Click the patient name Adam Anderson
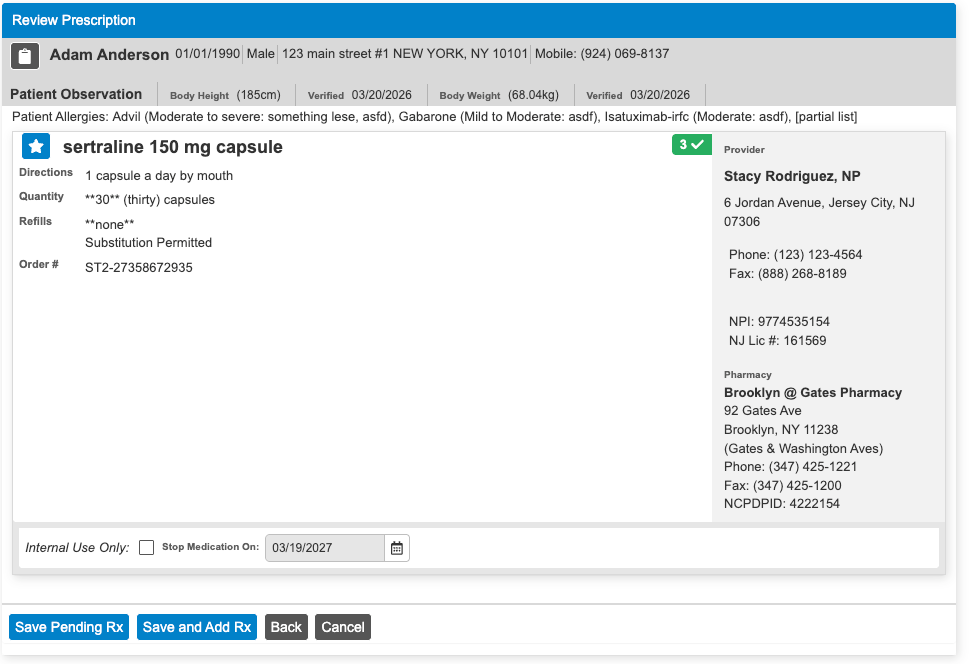 point(109,54)
